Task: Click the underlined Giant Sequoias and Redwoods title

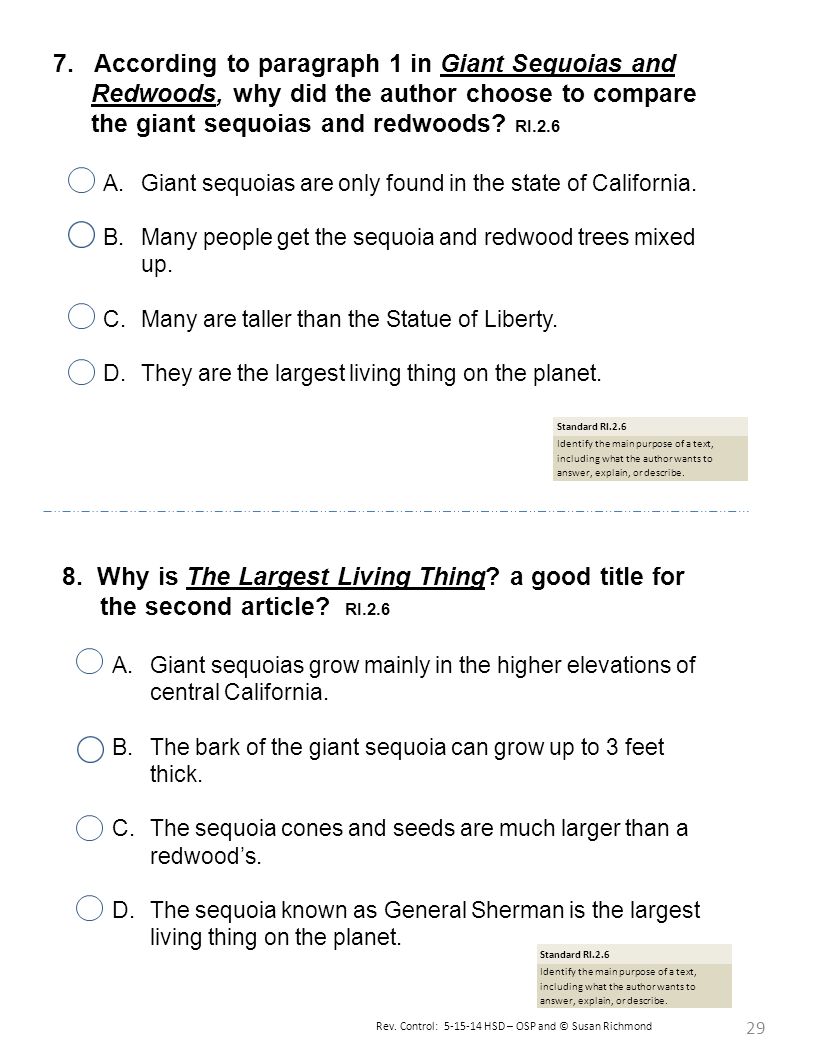Action: coord(384,78)
